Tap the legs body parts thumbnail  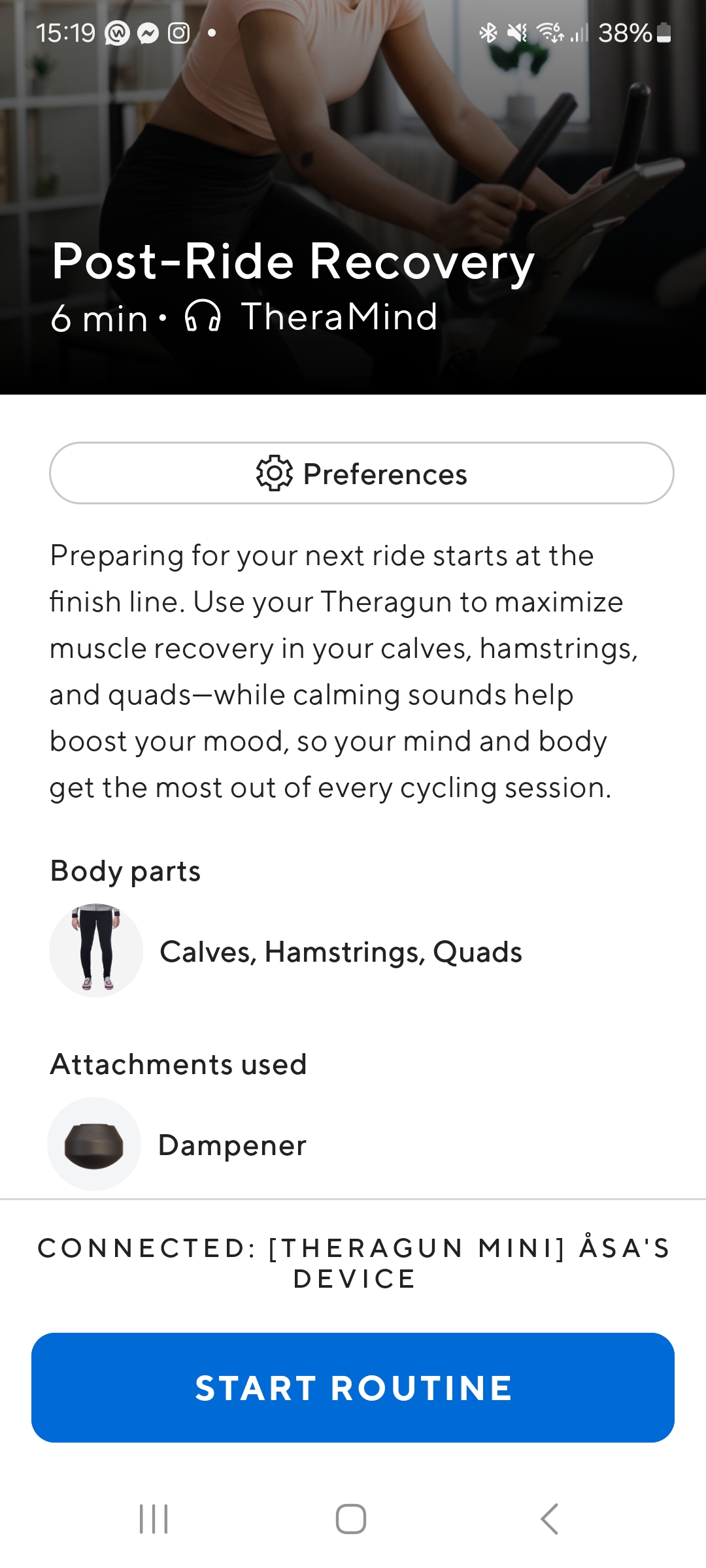[96, 951]
